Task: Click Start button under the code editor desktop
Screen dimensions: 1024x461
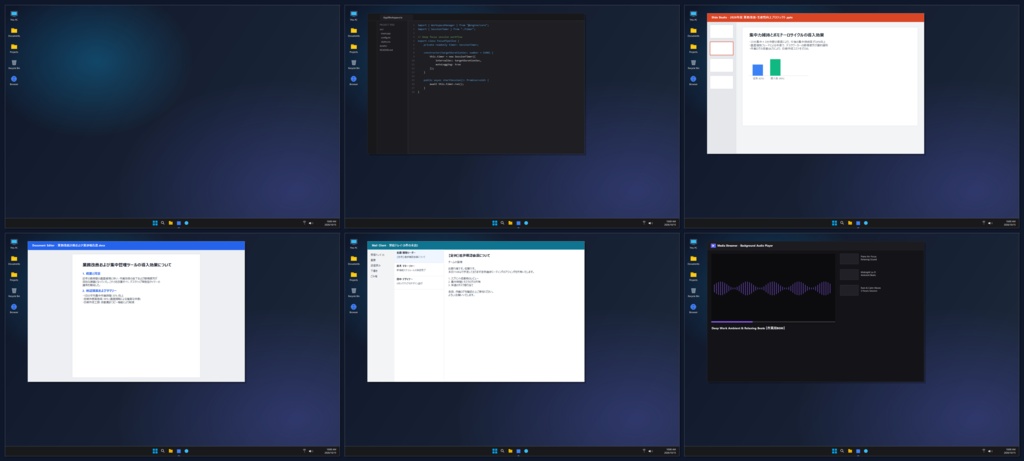Action: click(494, 223)
